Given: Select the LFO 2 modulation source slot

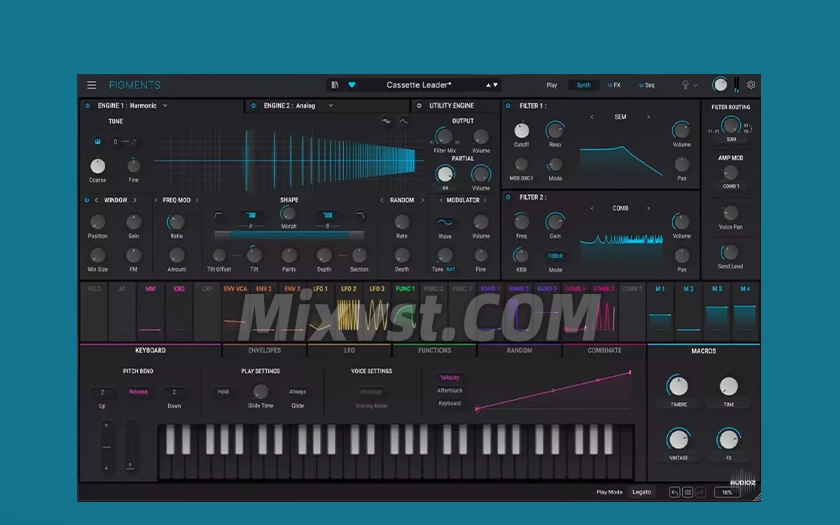Looking at the screenshot, I should point(348,289).
